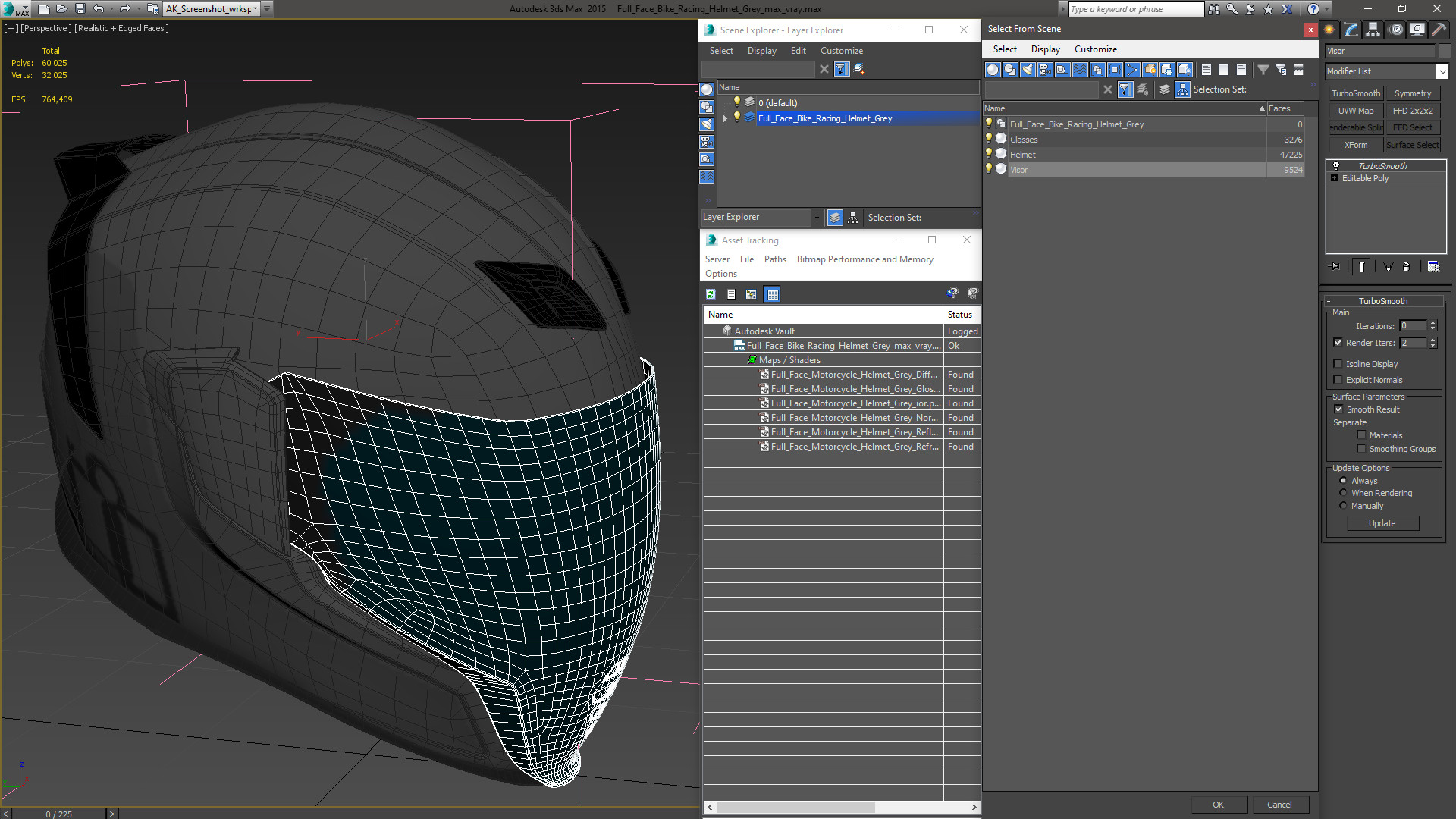1456x819 pixels.
Task: Enable Separate by Materials checkbox
Action: pos(1361,435)
